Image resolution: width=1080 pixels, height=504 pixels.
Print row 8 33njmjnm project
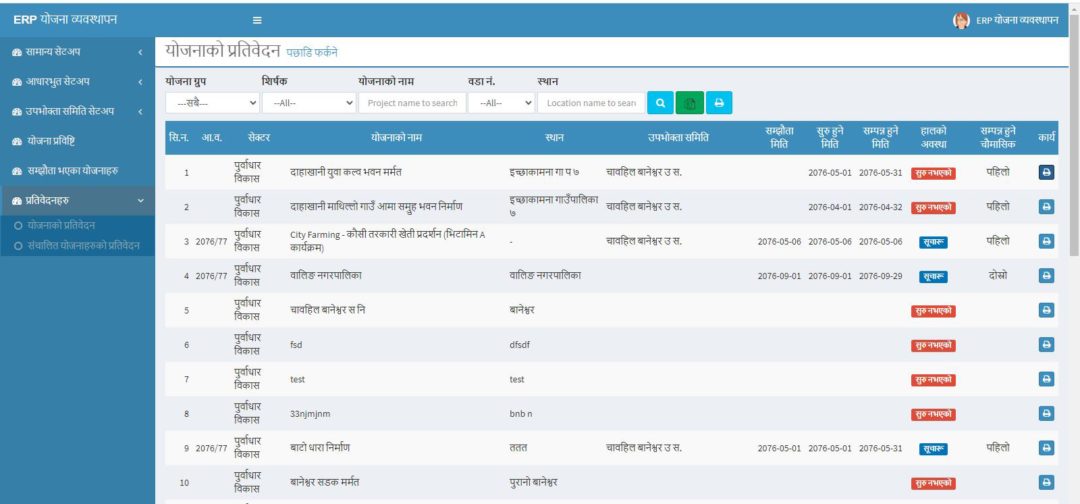coord(1046,413)
